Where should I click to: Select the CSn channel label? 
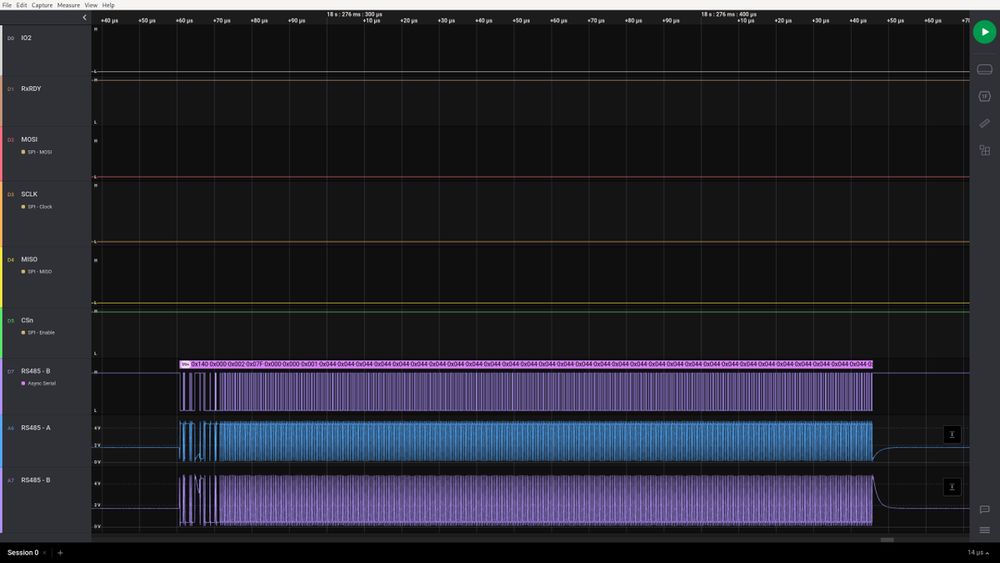point(27,320)
